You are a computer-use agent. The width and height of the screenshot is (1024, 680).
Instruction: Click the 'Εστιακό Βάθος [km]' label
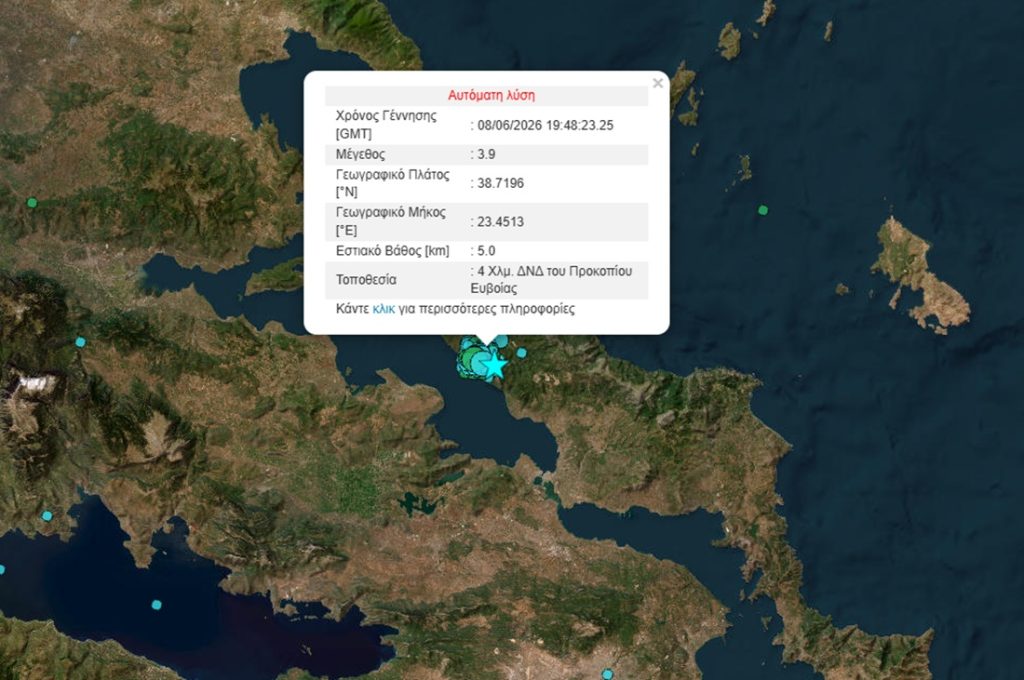point(392,251)
